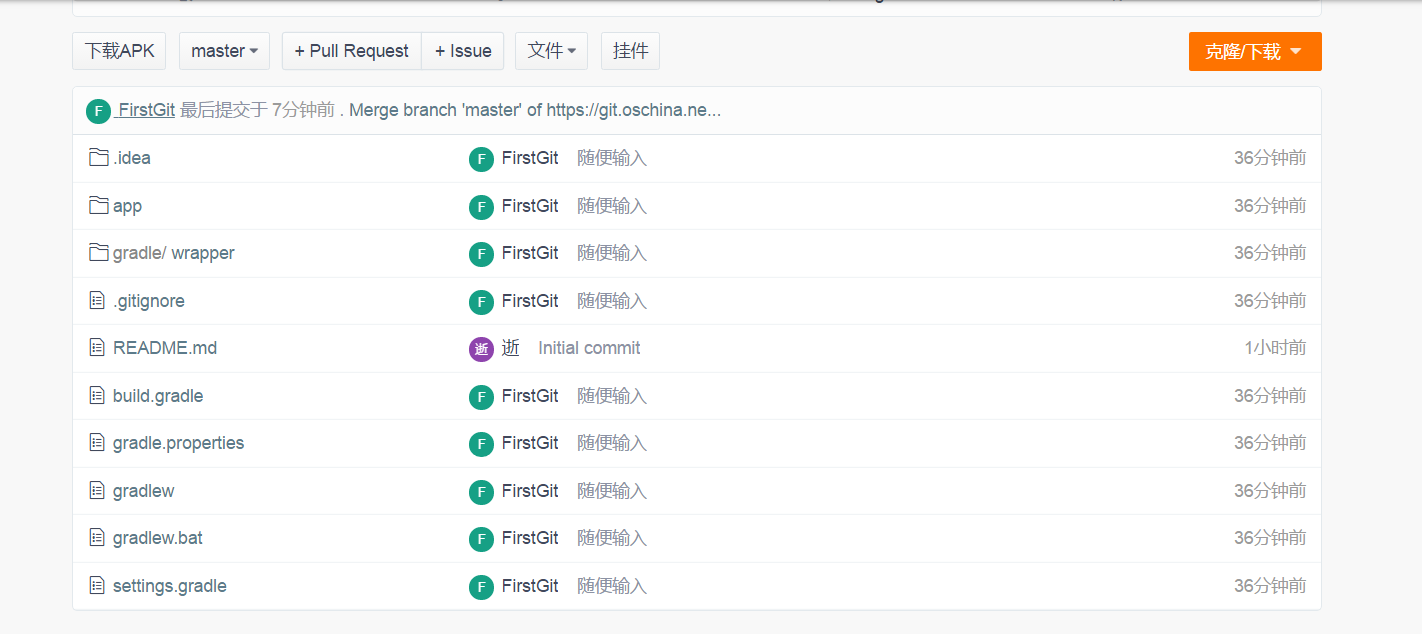Image resolution: width=1422 pixels, height=634 pixels.
Task: Click the file icon for gradle.properties
Action: point(97,442)
